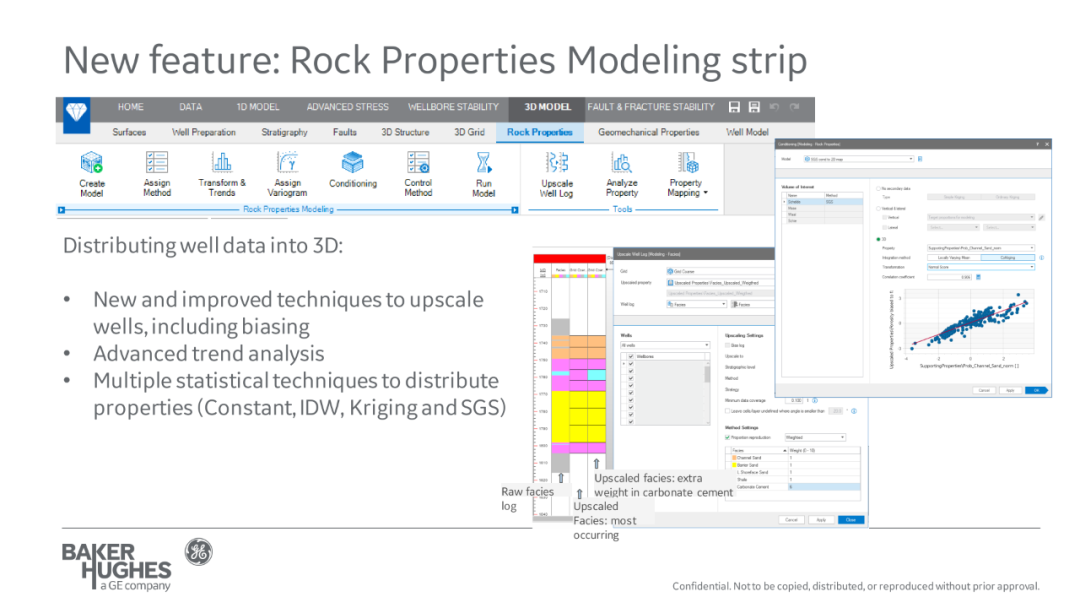
Task: Toggle Leave cells/layer undefined checkbox
Action: click(x=727, y=411)
